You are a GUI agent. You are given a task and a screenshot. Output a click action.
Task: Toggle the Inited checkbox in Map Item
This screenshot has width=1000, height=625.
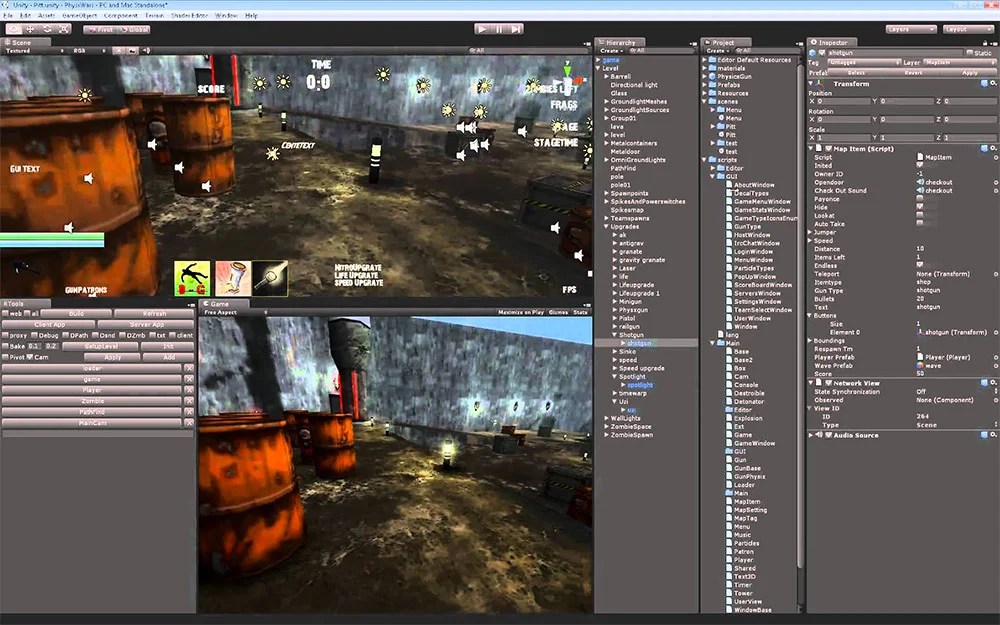coord(920,165)
